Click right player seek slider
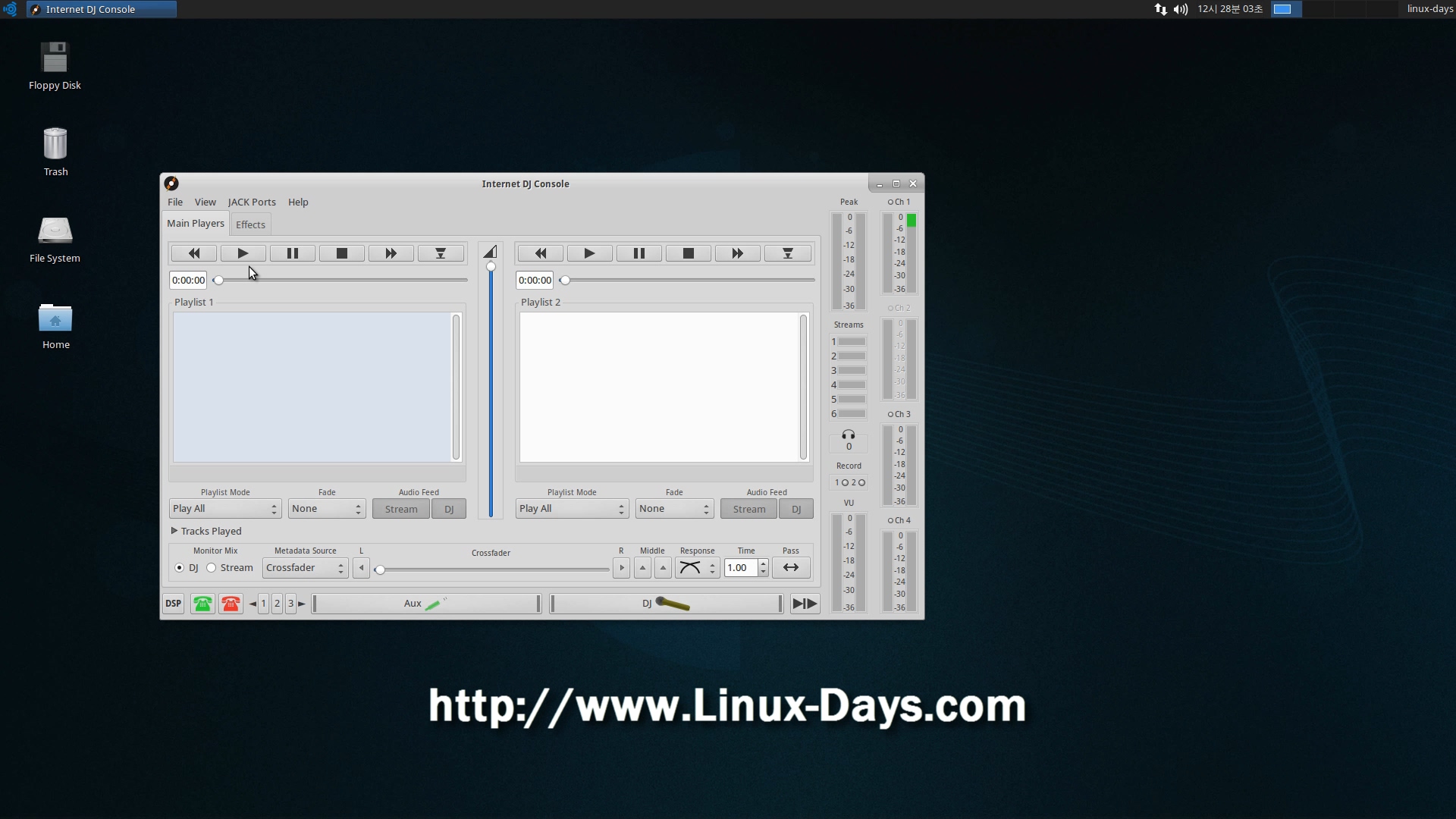1456x819 pixels. pyautogui.click(x=687, y=281)
